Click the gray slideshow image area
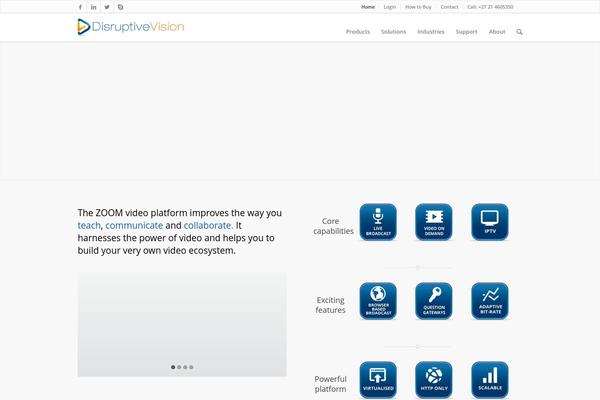The height and width of the screenshot is (400, 600). [x=182, y=325]
